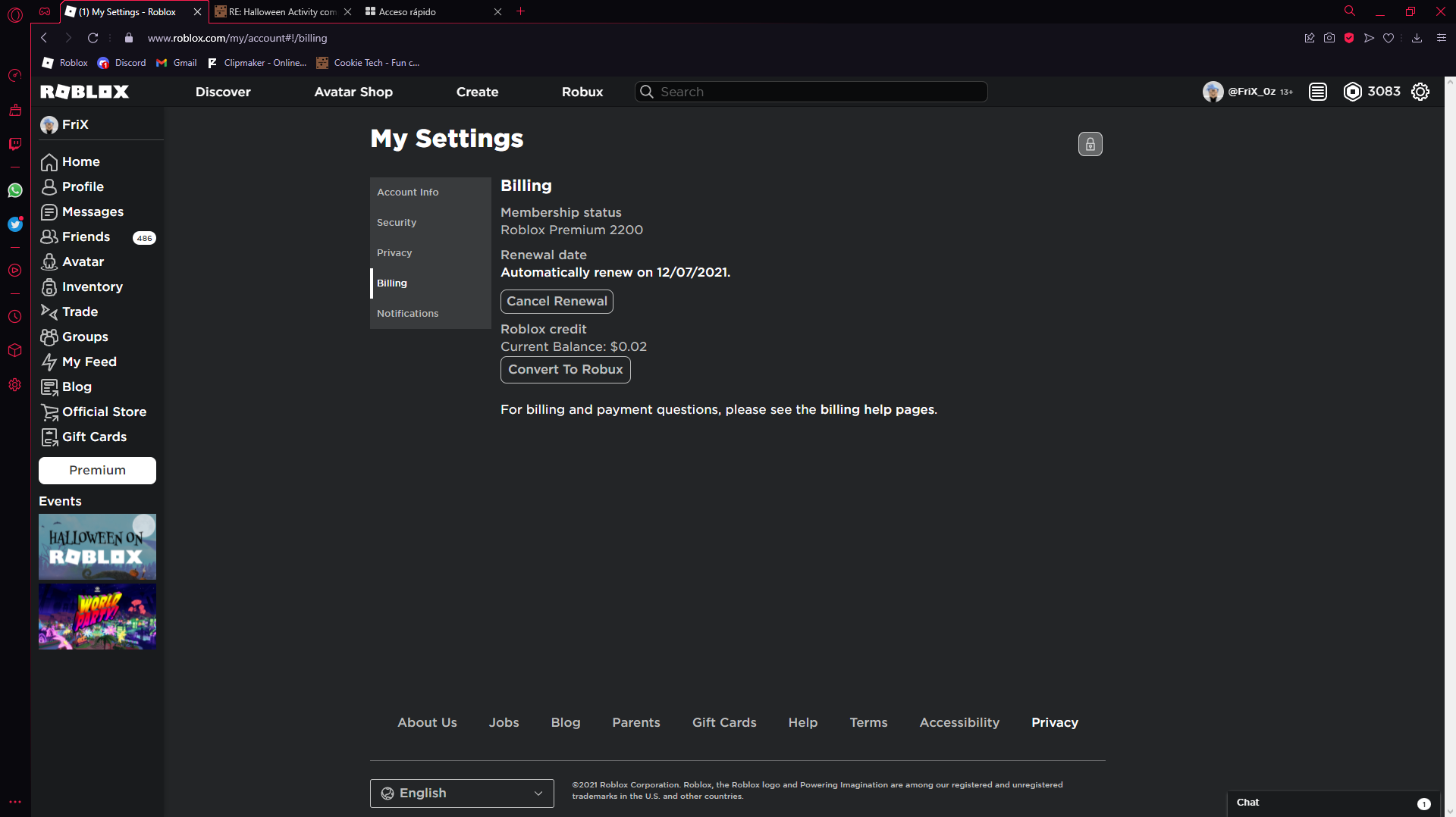
Task: Open new tab with plus icon
Action: coord(521,11)
